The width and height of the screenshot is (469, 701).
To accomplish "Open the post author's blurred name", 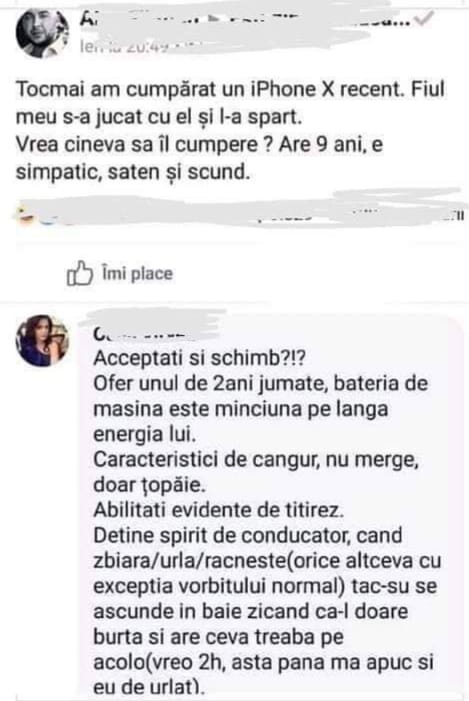I will pos(244,20).
